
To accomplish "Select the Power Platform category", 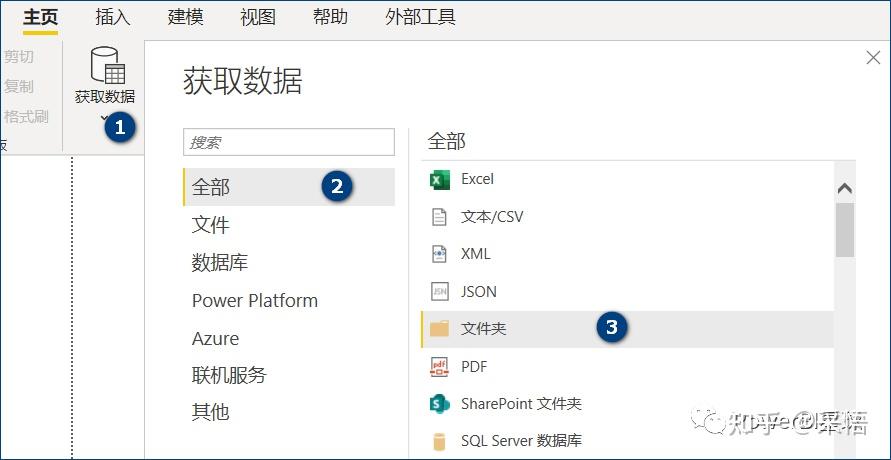I will 255,300.
